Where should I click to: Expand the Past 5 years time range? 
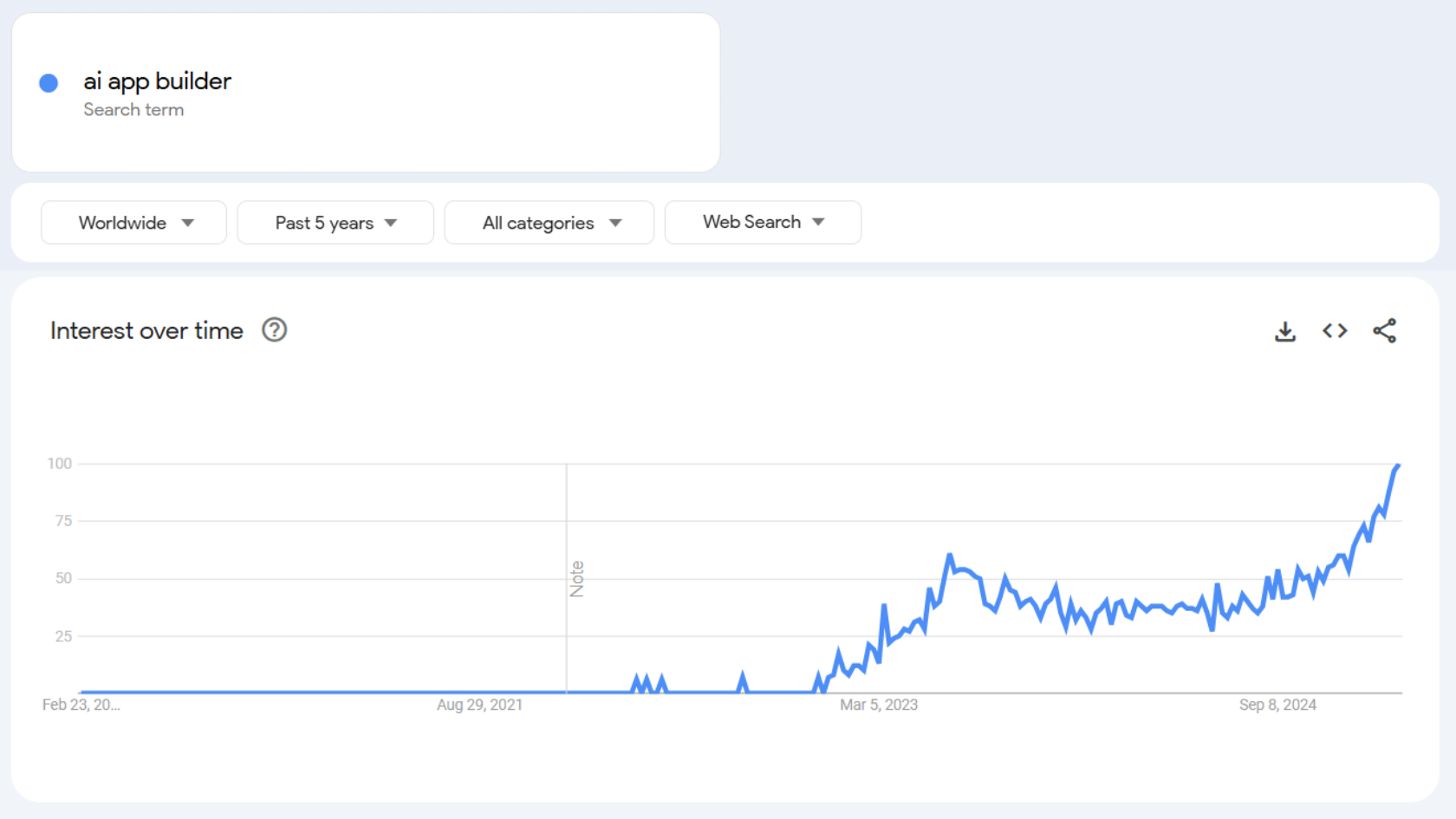335,222
